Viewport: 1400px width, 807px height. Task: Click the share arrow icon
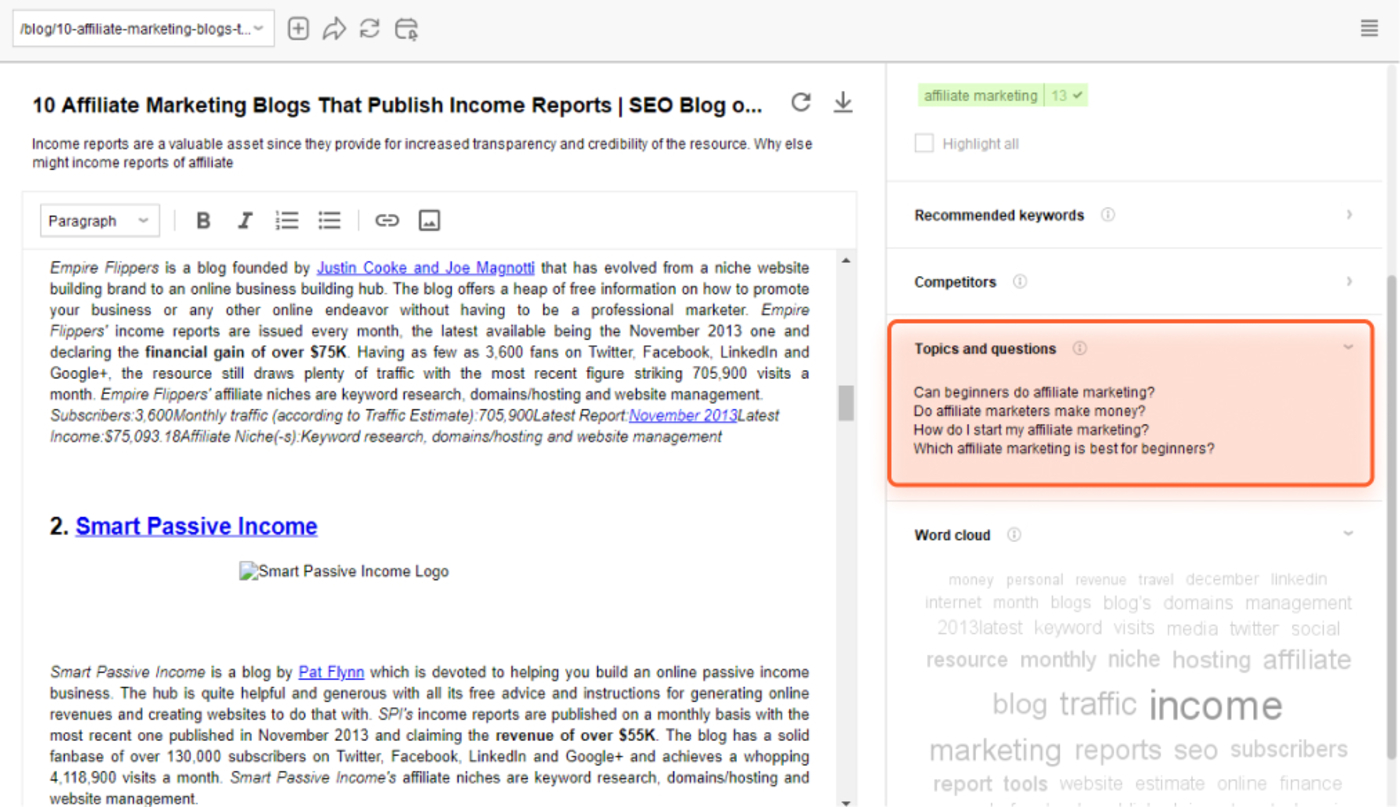334,28
